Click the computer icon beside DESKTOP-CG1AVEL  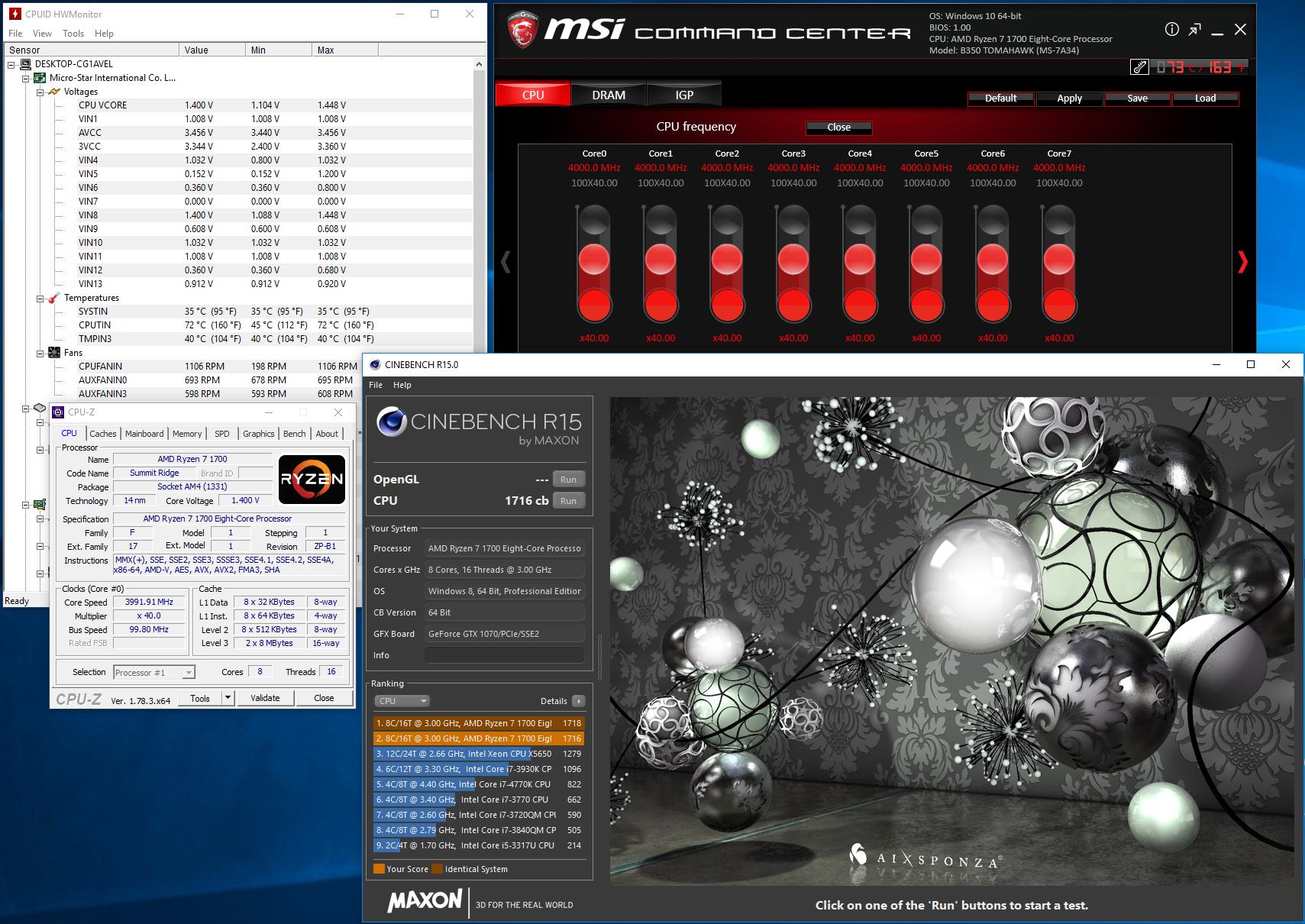coord(25,64)
